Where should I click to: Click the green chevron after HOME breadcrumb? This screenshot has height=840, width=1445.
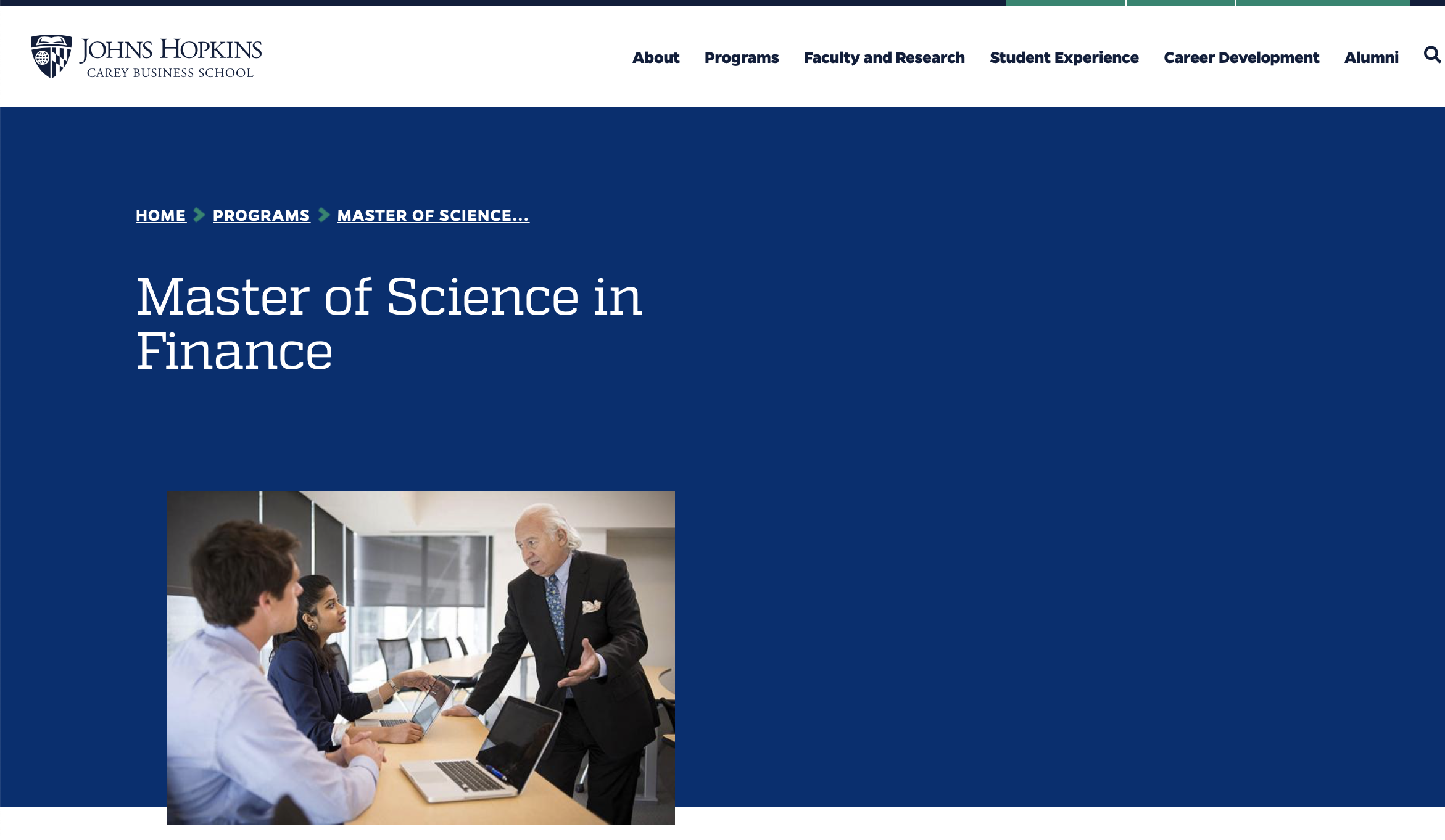pos(199,215)
